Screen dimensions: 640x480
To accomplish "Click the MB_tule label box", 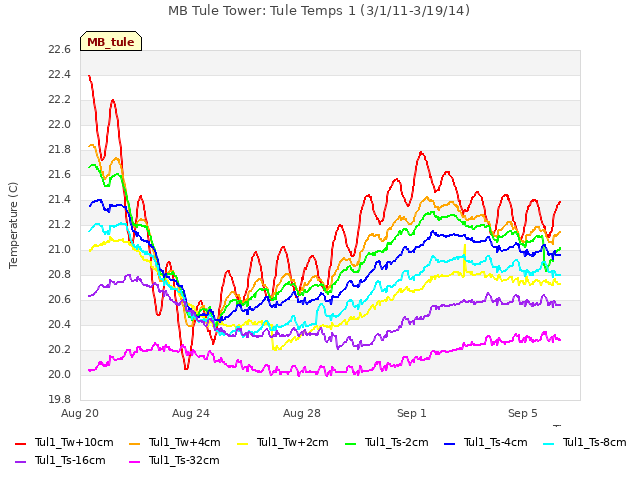I will pyautogui.click(x=111, y=41).
